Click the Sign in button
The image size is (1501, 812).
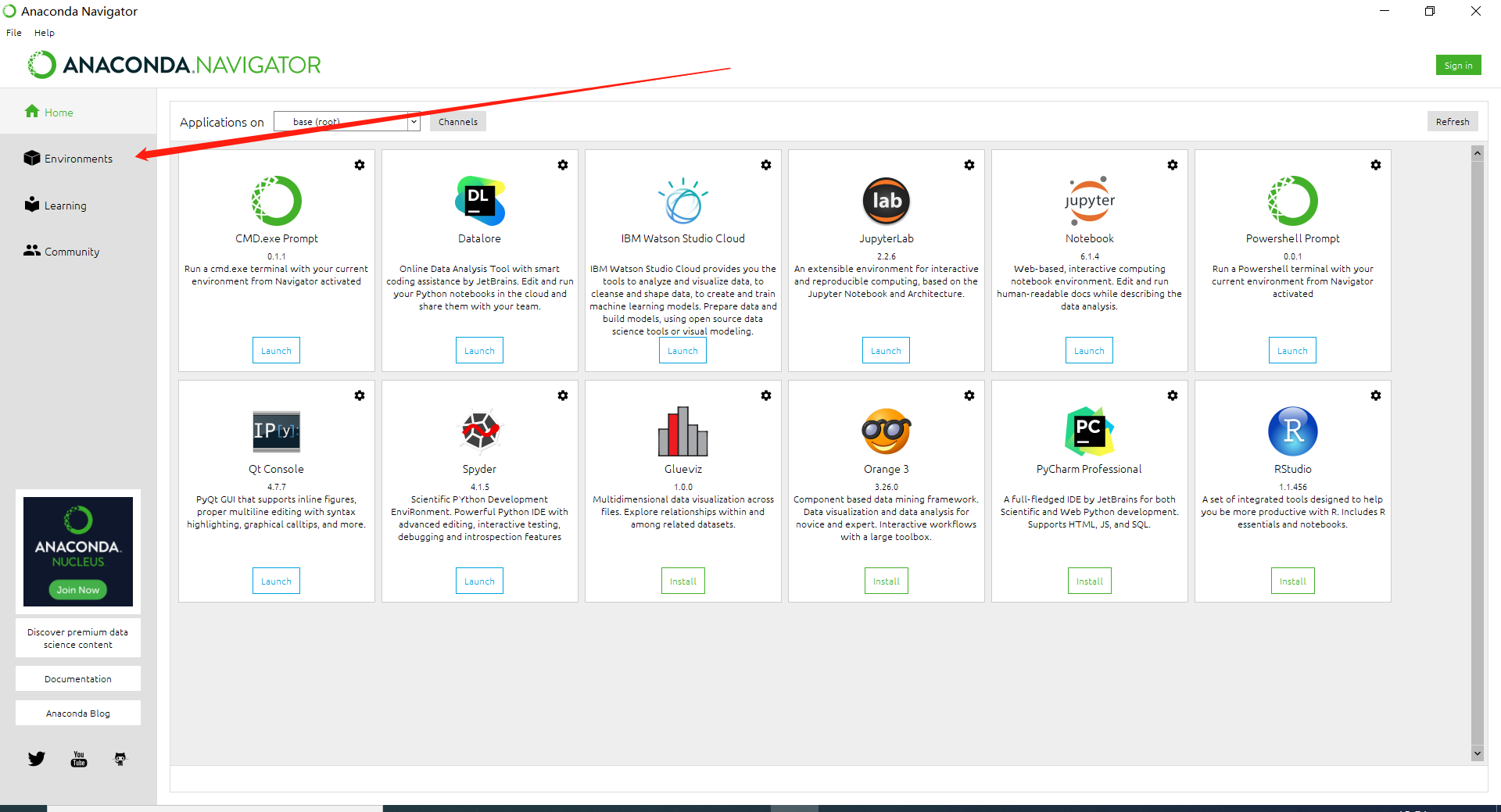1459,66
